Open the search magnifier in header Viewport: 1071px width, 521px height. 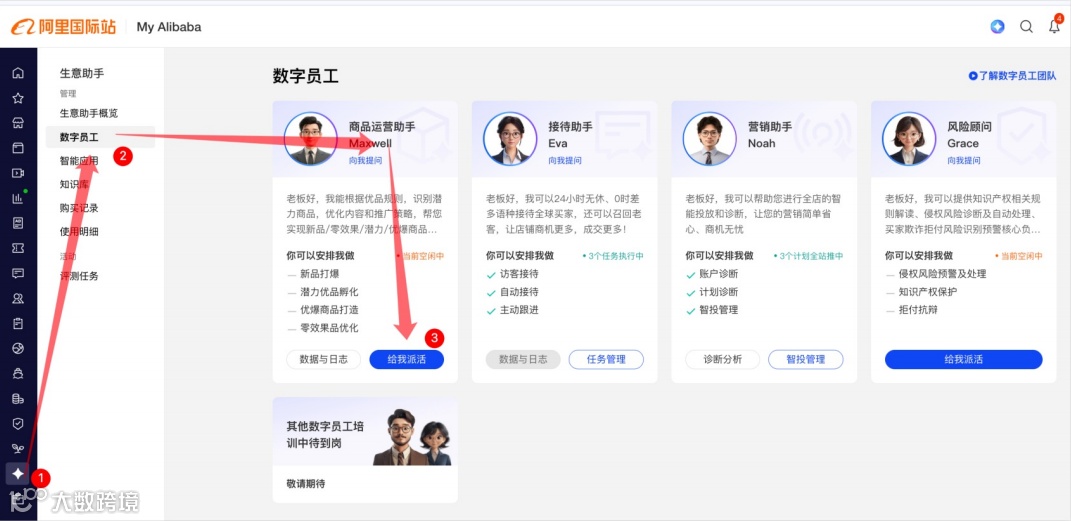pos(1027,27)
